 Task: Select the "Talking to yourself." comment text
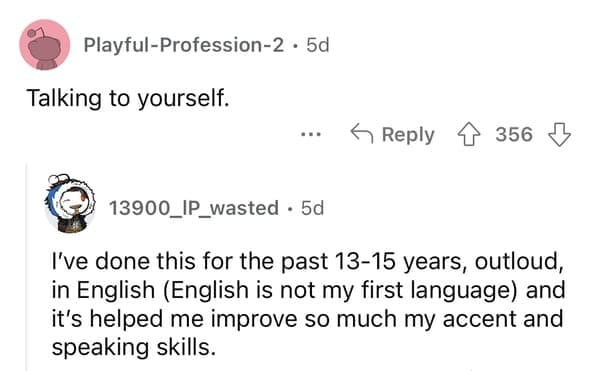coord(128,99)
